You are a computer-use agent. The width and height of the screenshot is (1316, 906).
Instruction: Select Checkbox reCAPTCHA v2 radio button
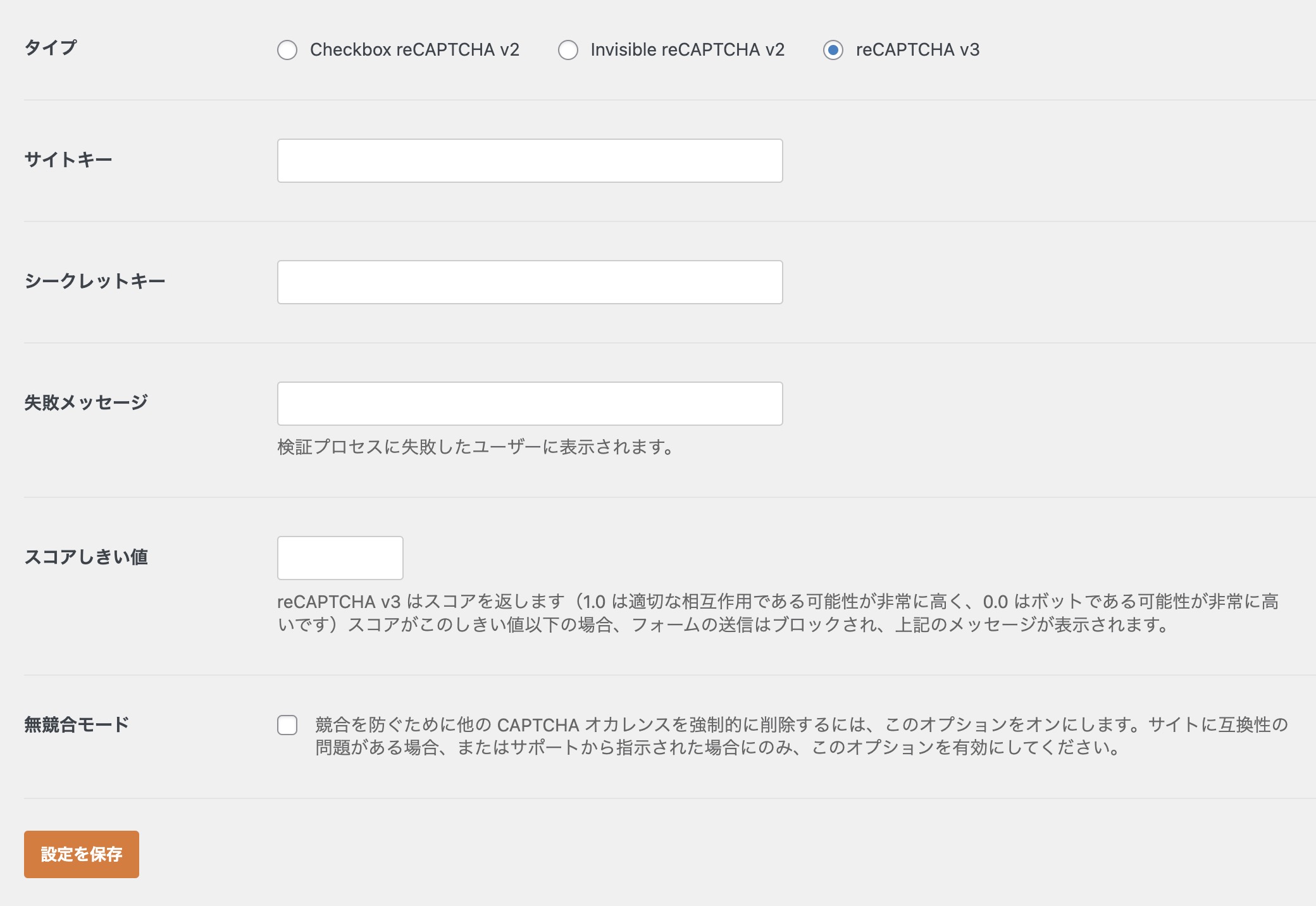click(x=287, y=50)
